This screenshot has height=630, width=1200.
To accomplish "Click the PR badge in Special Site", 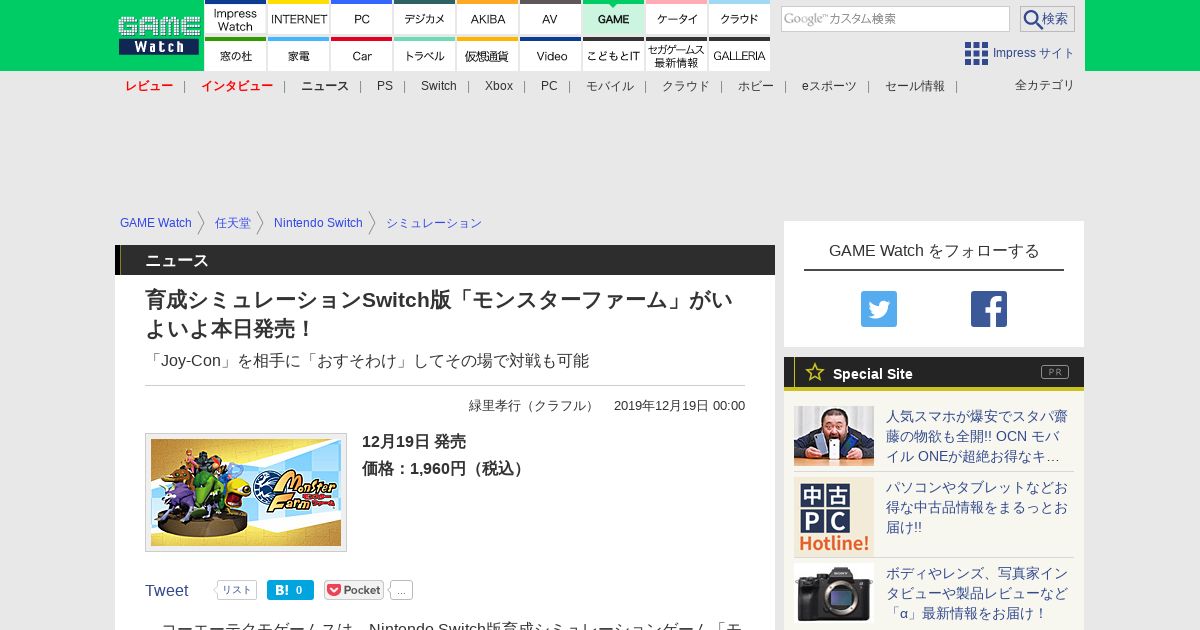I will pyautogui.click(x=1055, y=372).
